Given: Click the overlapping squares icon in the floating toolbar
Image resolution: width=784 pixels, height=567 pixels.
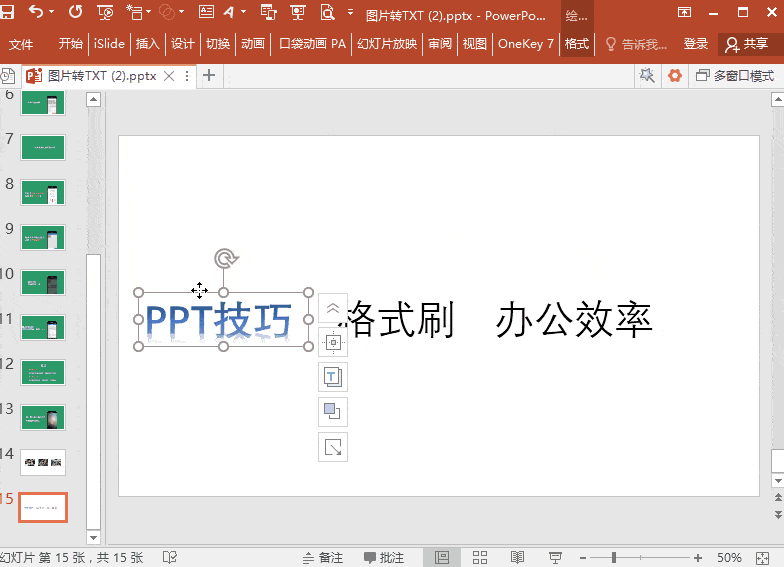Looking at the screenshot, I should click(x=333, y=411).
